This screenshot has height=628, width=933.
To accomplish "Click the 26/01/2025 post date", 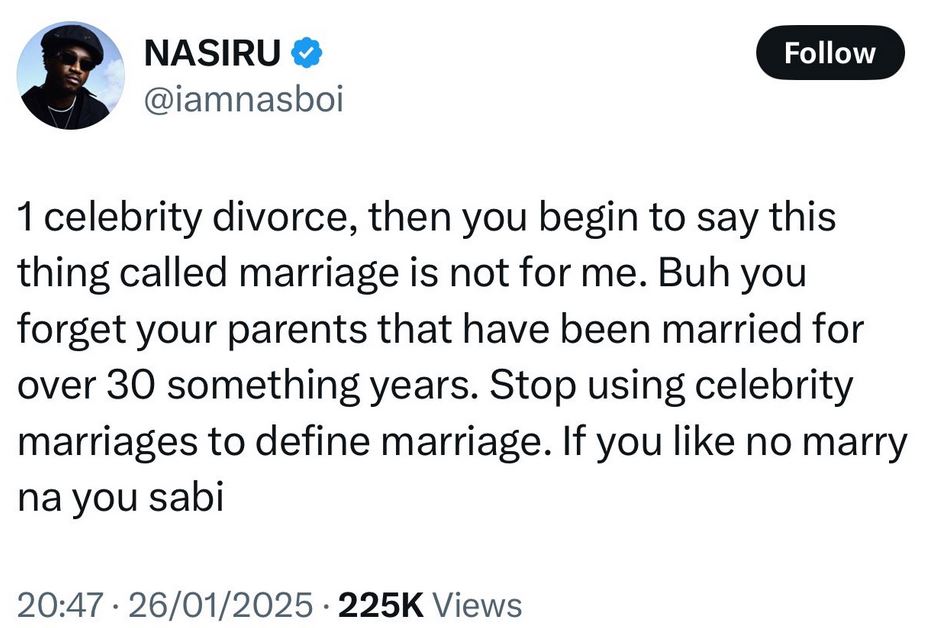I will click(213, 604).
